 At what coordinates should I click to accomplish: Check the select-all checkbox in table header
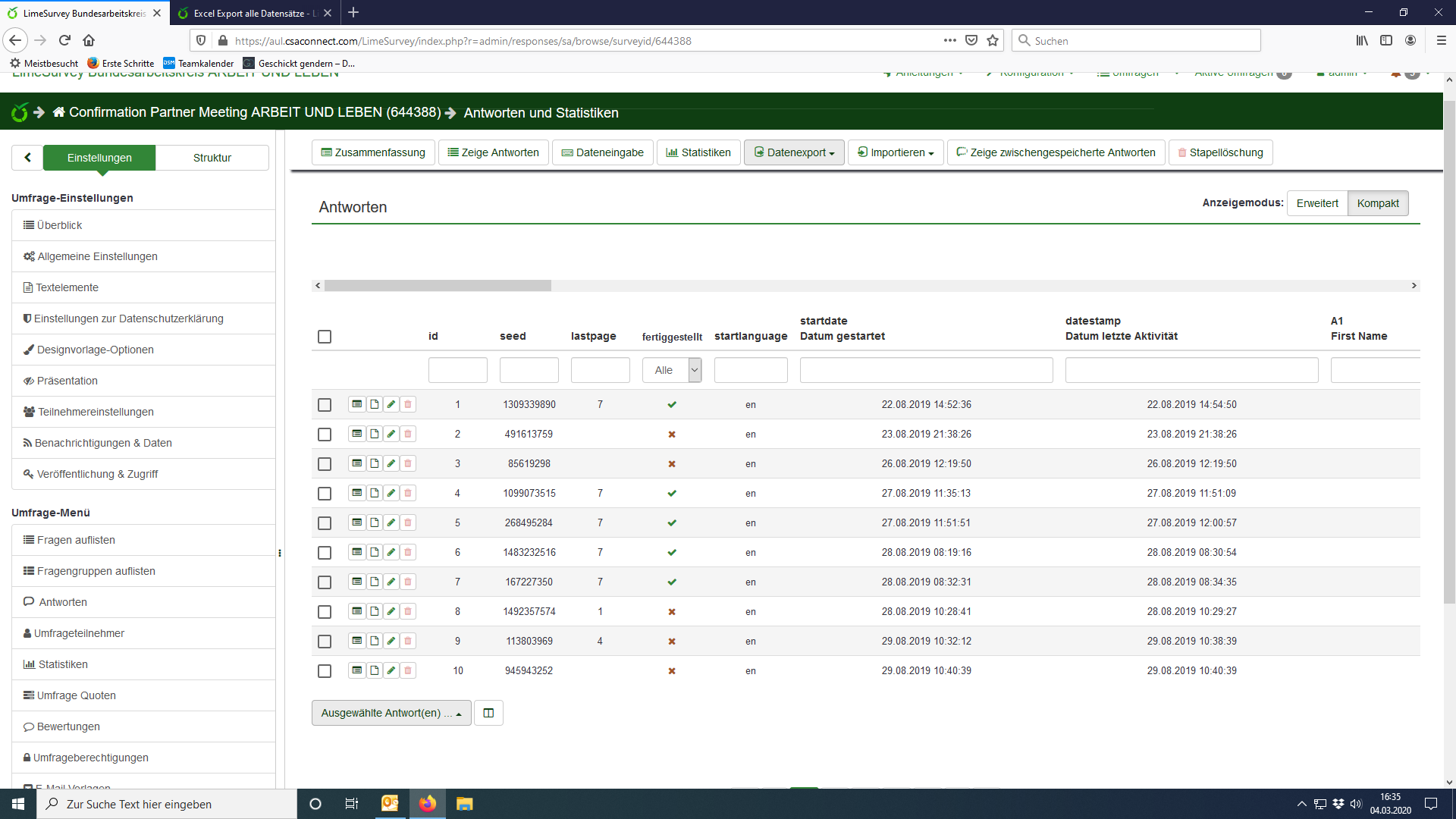point(325,337)
